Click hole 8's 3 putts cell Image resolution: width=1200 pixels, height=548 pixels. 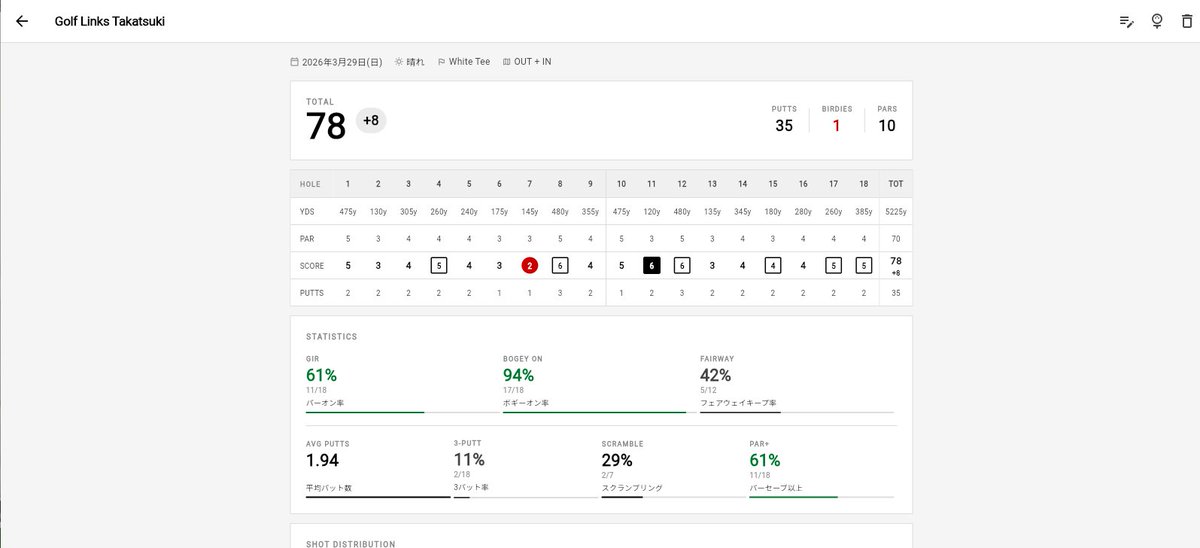coord(560,292)
